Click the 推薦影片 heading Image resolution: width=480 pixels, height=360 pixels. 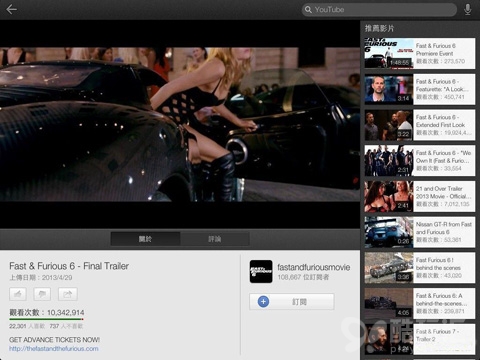point(379,28)
